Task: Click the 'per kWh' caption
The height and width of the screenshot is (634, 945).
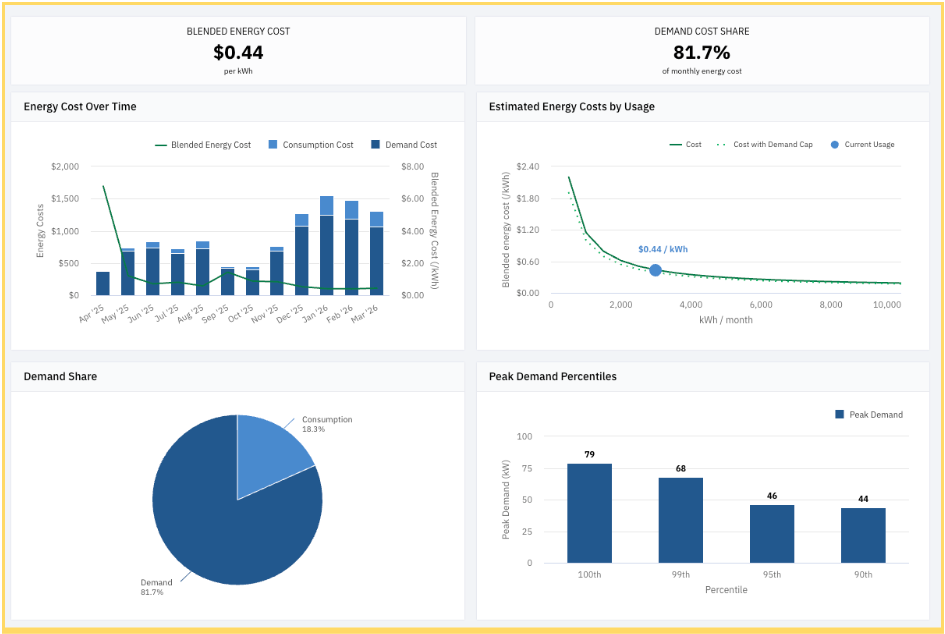Action: [238, 71]
